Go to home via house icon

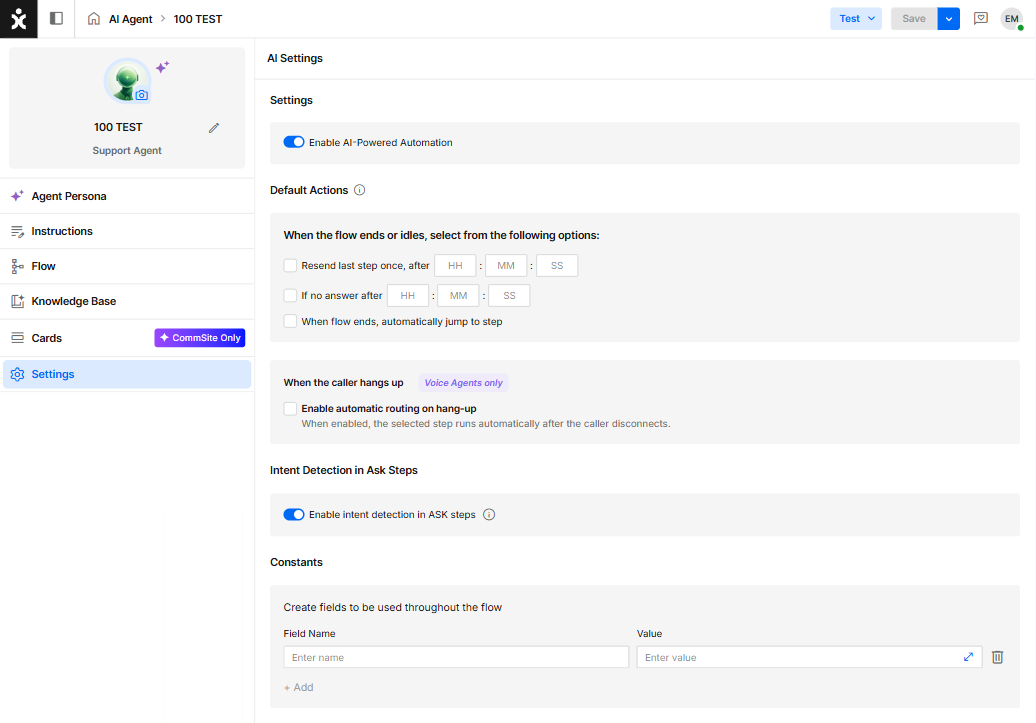pyautogui.click(x=94, y=19)
